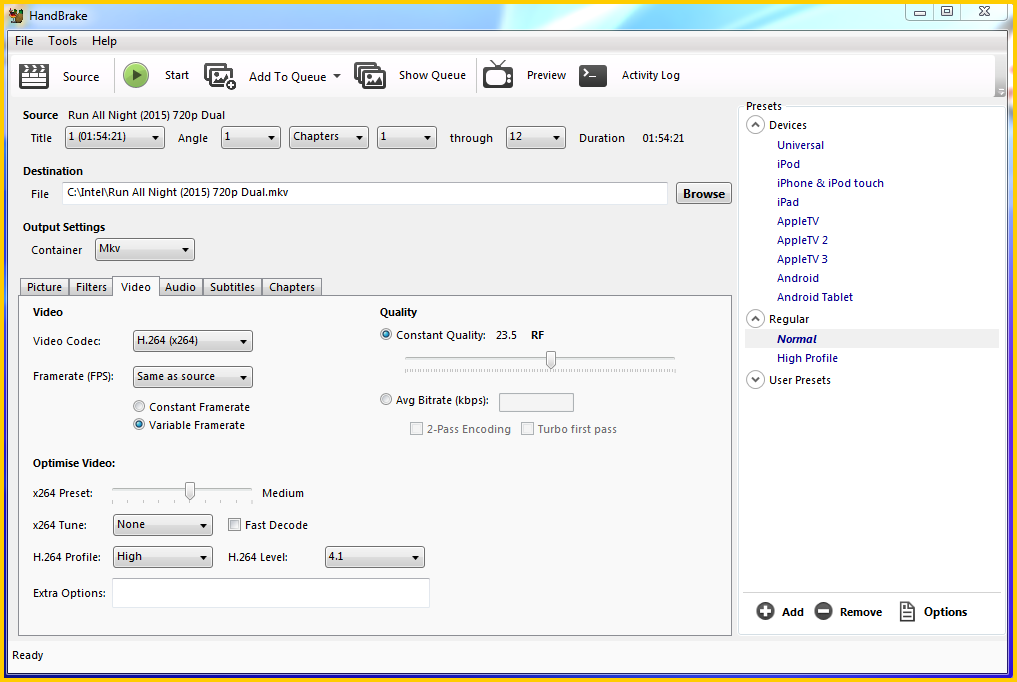1017x682 pixels.
Task: Open the Container Mkv dropdown
Action: point(145,250)
